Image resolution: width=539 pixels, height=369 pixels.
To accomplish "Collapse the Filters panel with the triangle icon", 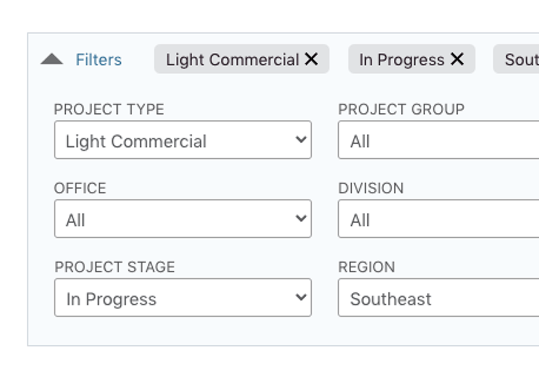I will point(52,59).
